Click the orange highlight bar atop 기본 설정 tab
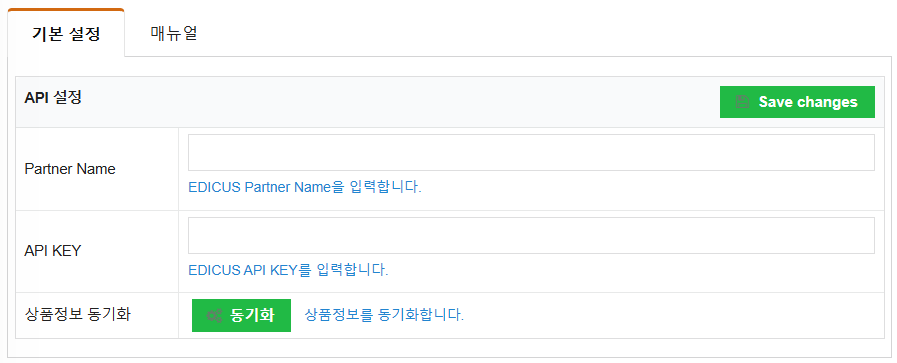Screen dimensions: 897x363 [66, 10]
